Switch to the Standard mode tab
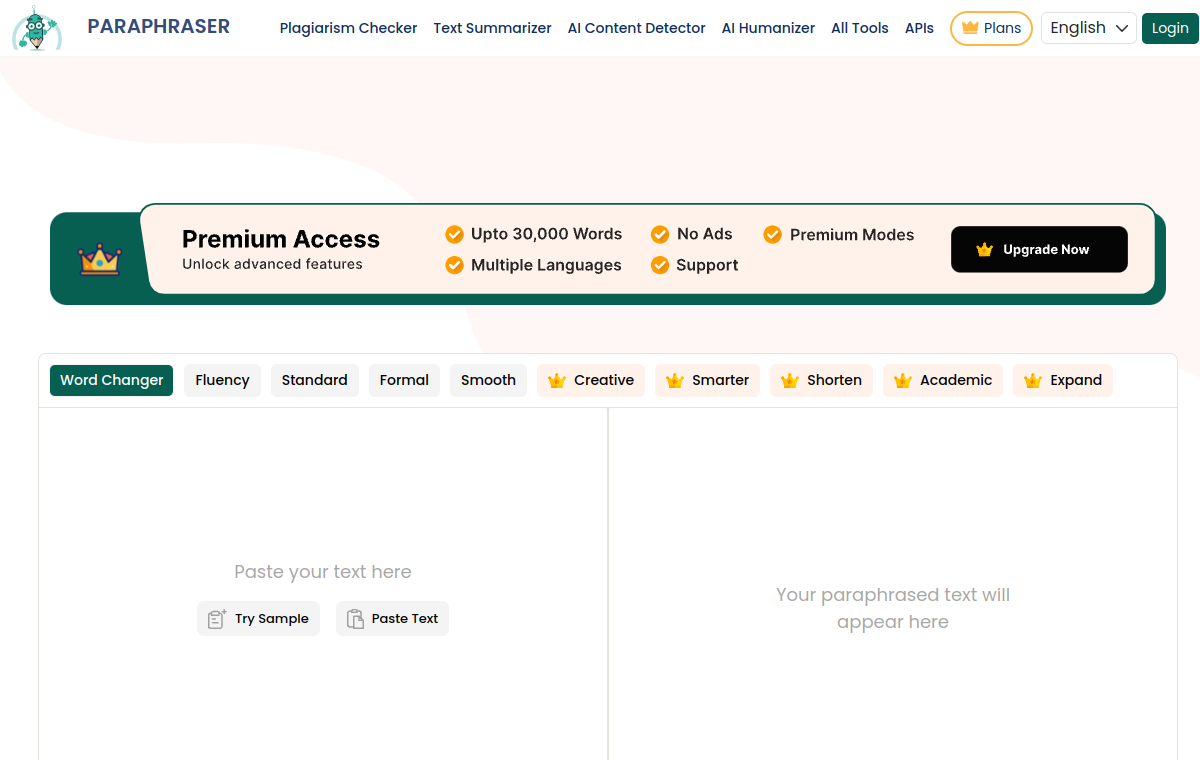 [314, 380]
